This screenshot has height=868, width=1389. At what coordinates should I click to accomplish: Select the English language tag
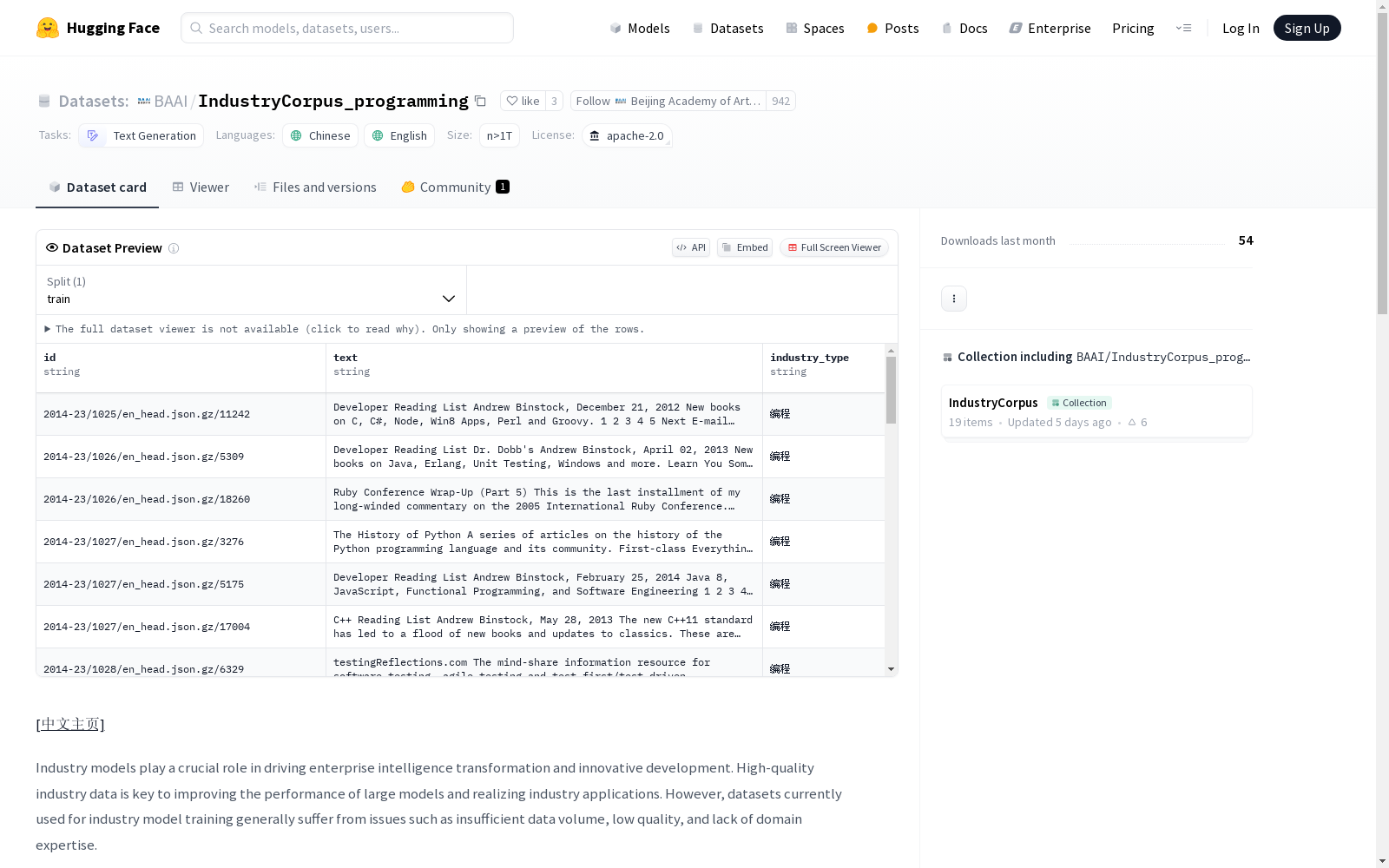(x=400, y=135)
